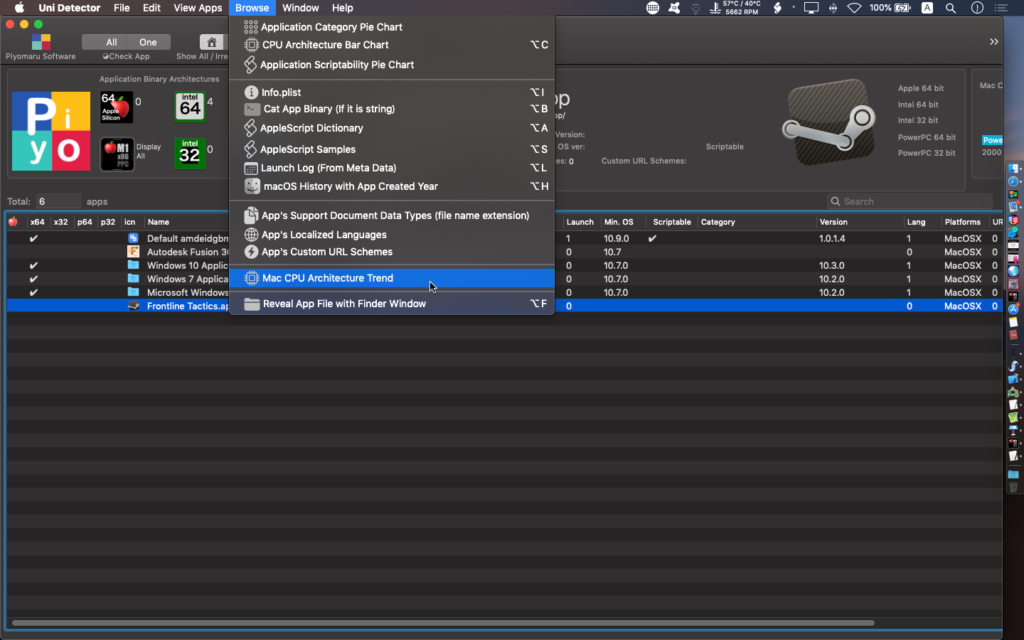1024x640 pixels.
Task: Open the View Apps menu
Action: pyautogui.click(x=198, y=8)
